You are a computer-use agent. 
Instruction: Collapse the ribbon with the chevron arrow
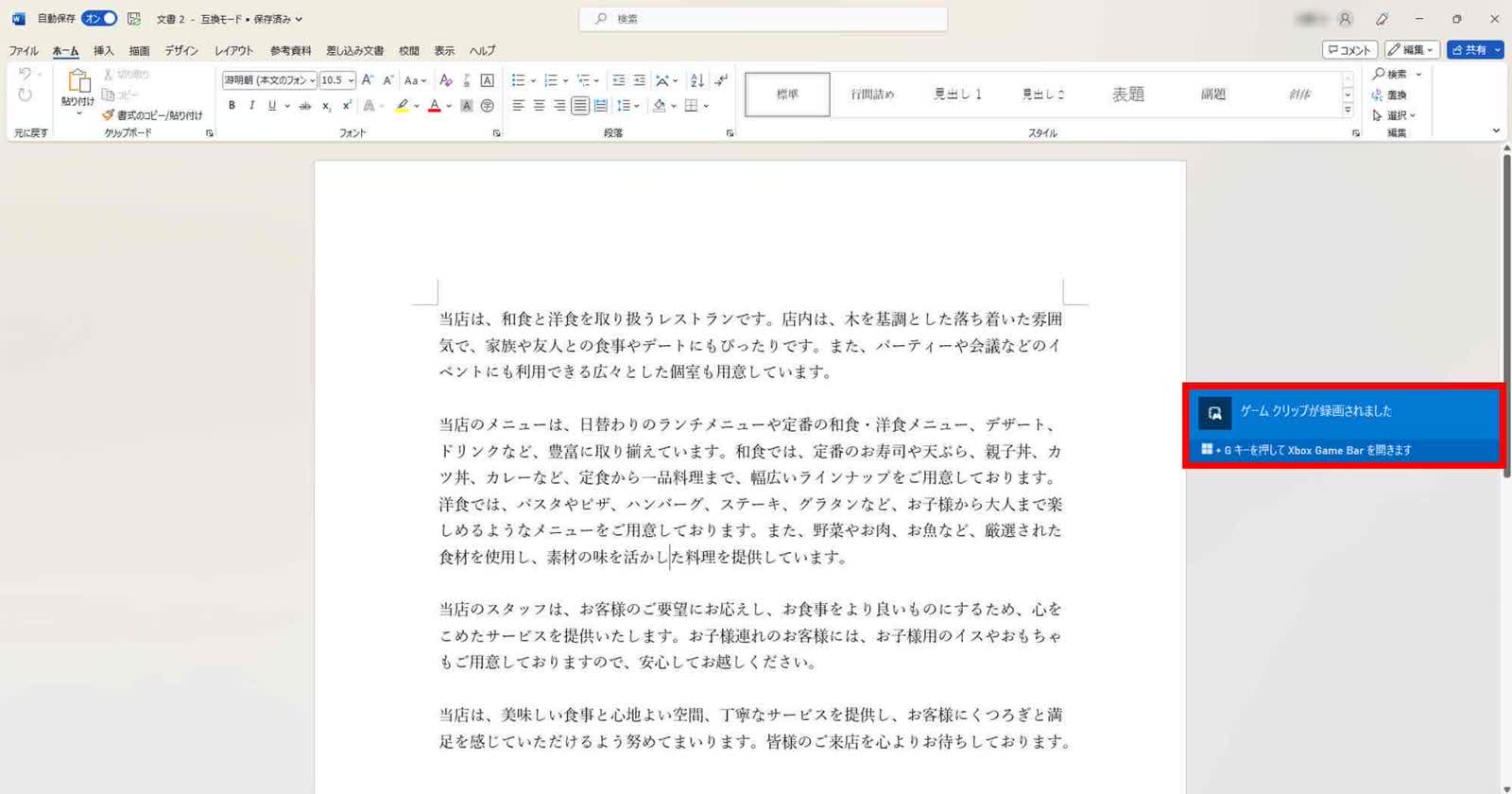pos(1496,130)
